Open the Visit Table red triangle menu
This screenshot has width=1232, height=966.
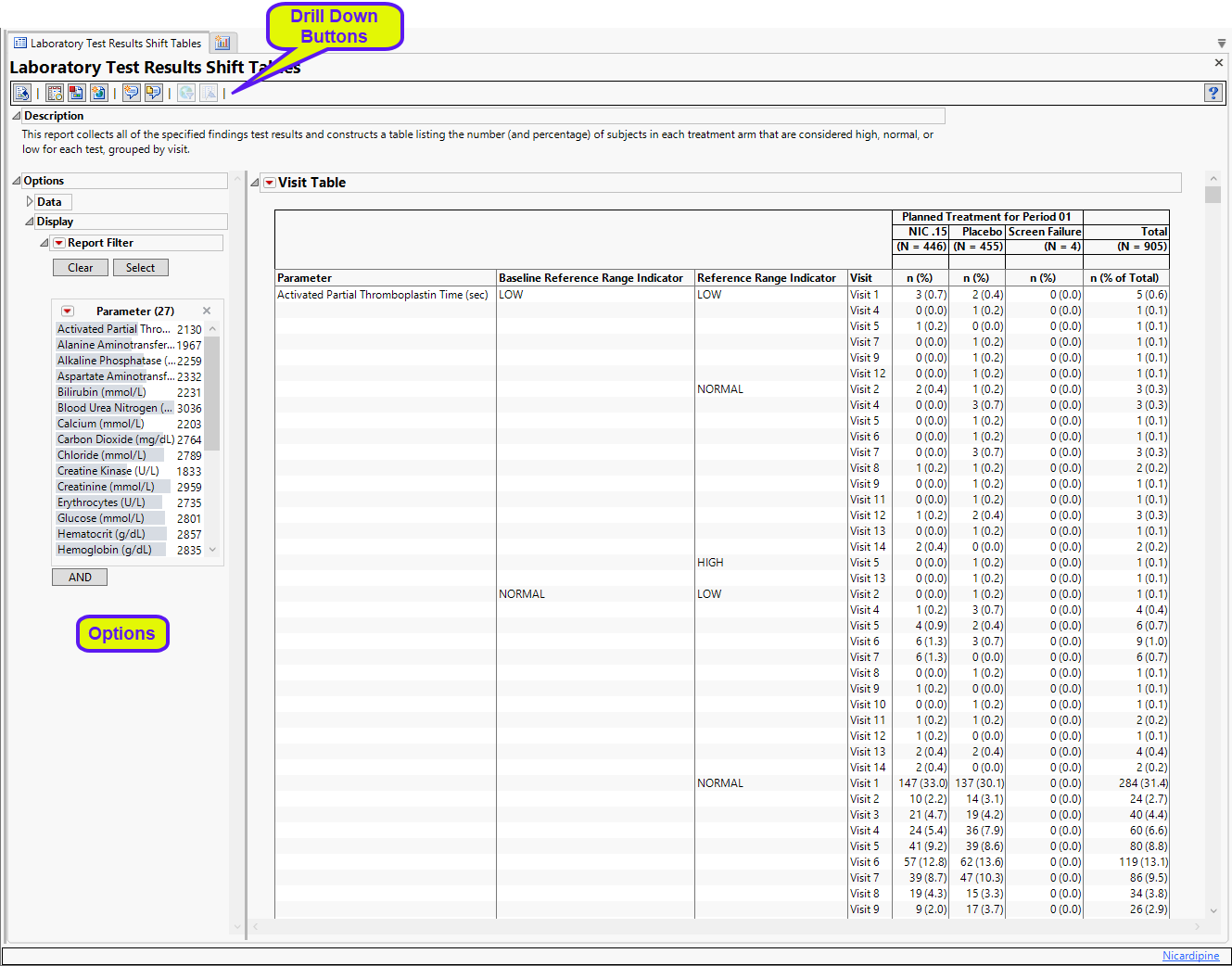point(270,183)
